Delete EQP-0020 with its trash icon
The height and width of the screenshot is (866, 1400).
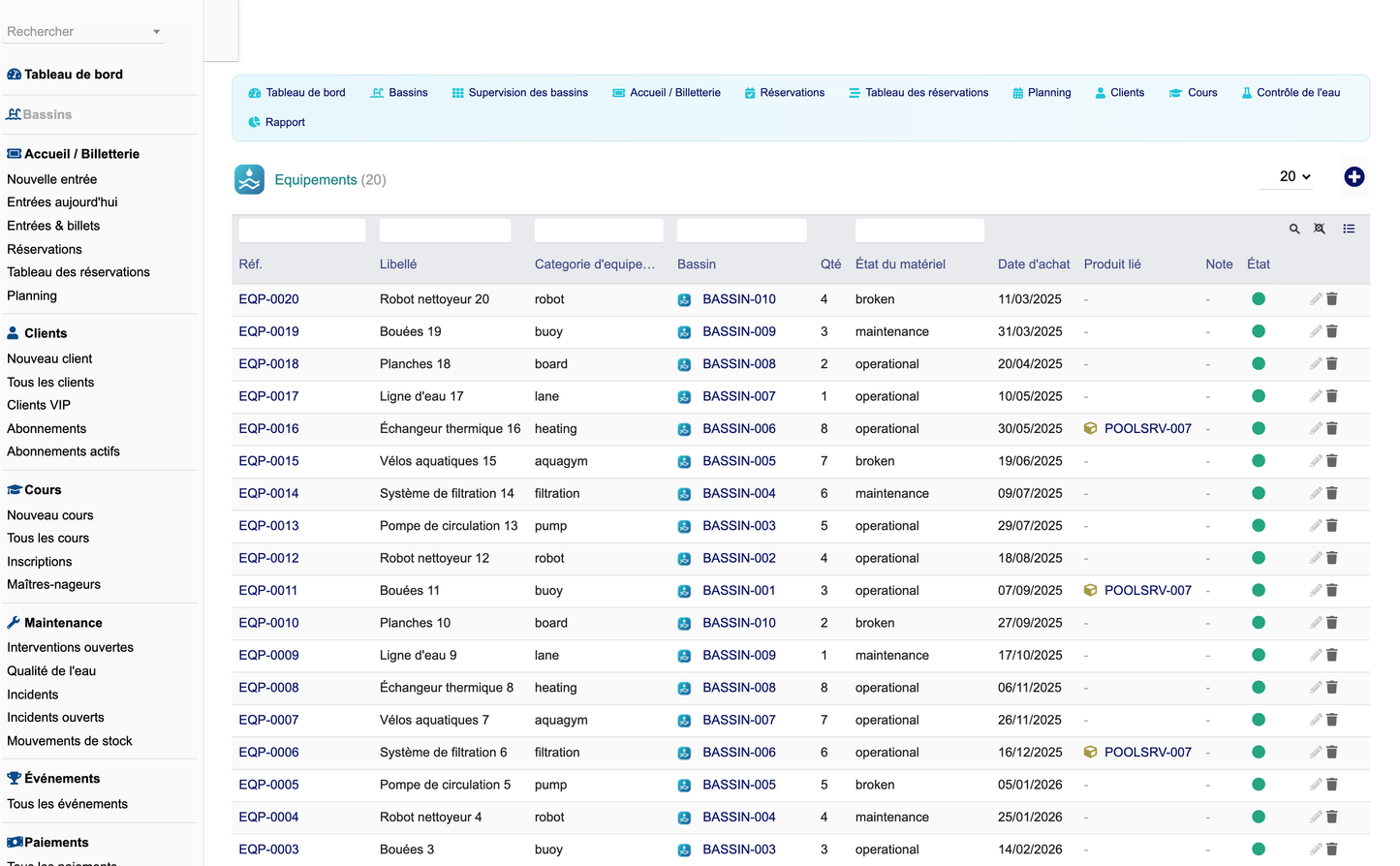click(x=1332, y=299)
